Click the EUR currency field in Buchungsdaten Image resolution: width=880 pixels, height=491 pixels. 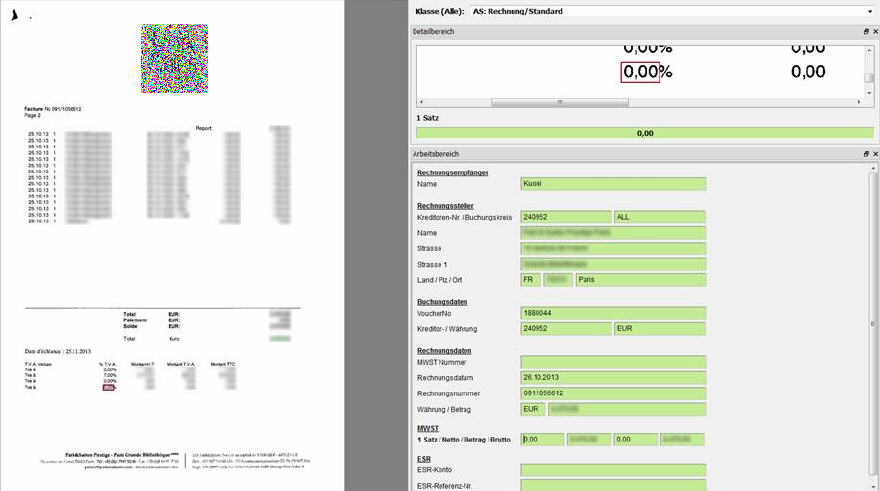[659, 329]
